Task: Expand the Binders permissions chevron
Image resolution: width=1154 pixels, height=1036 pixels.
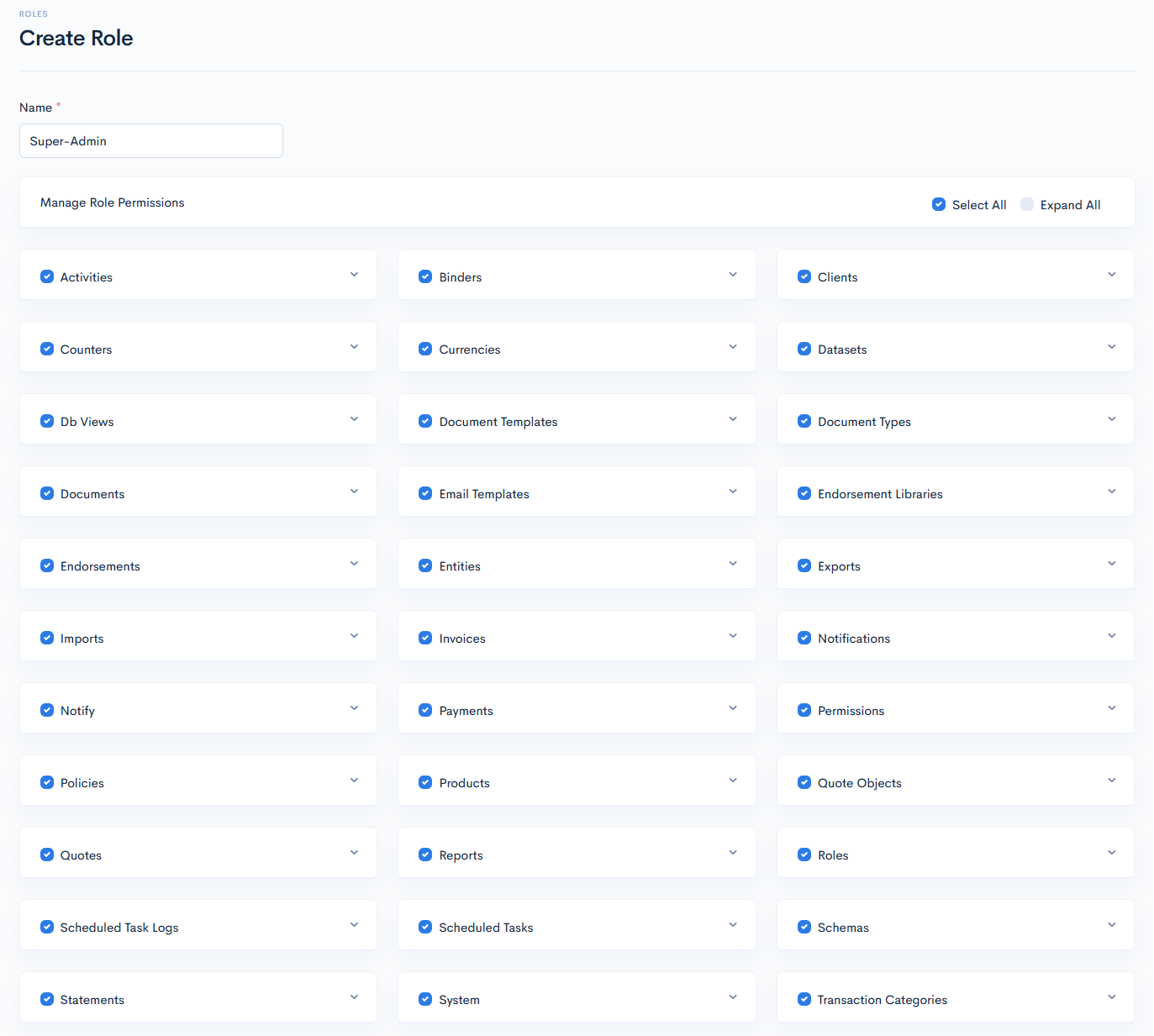Action: (x=733, y=275)
